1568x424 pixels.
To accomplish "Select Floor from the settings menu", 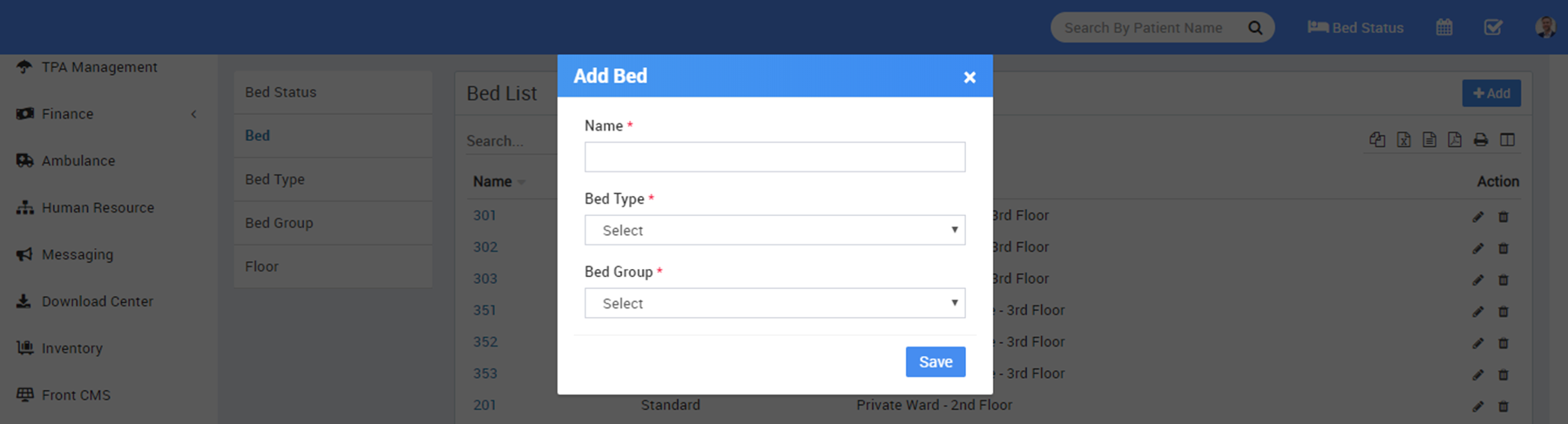I will click(261, 266).
